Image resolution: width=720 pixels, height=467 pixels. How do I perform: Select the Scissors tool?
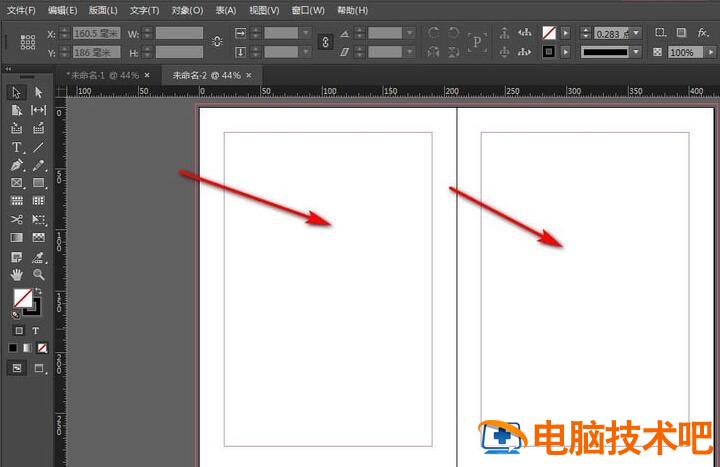(x=17, y=219)
